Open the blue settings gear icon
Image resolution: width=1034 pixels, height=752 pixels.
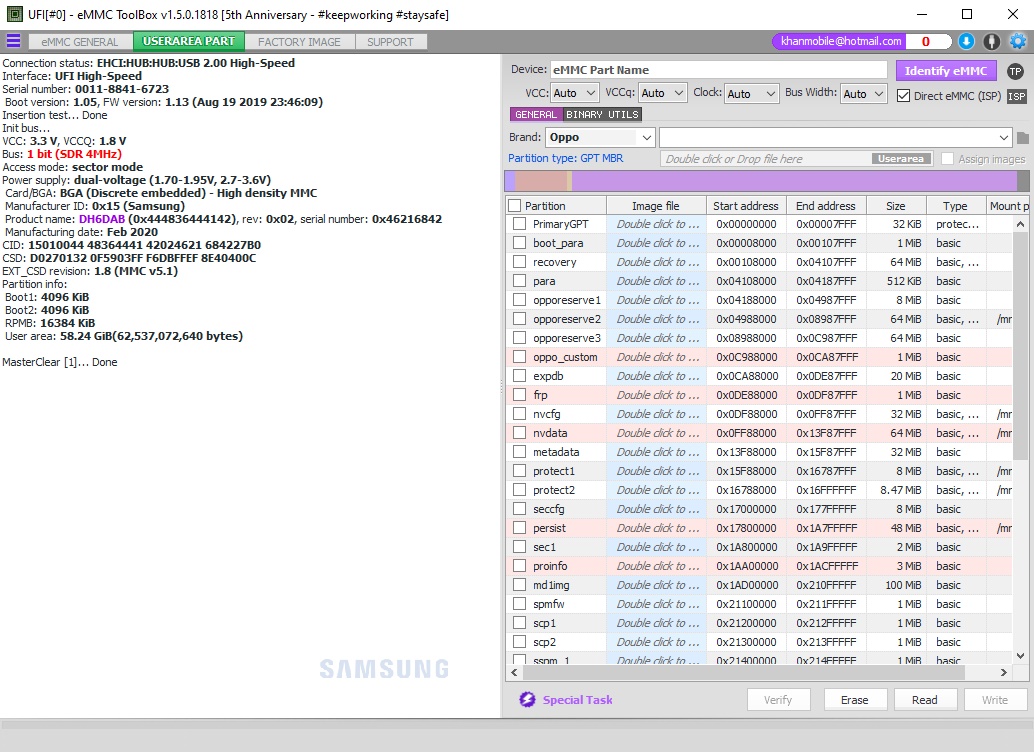pyautogui.click(x=1018, y=42)
